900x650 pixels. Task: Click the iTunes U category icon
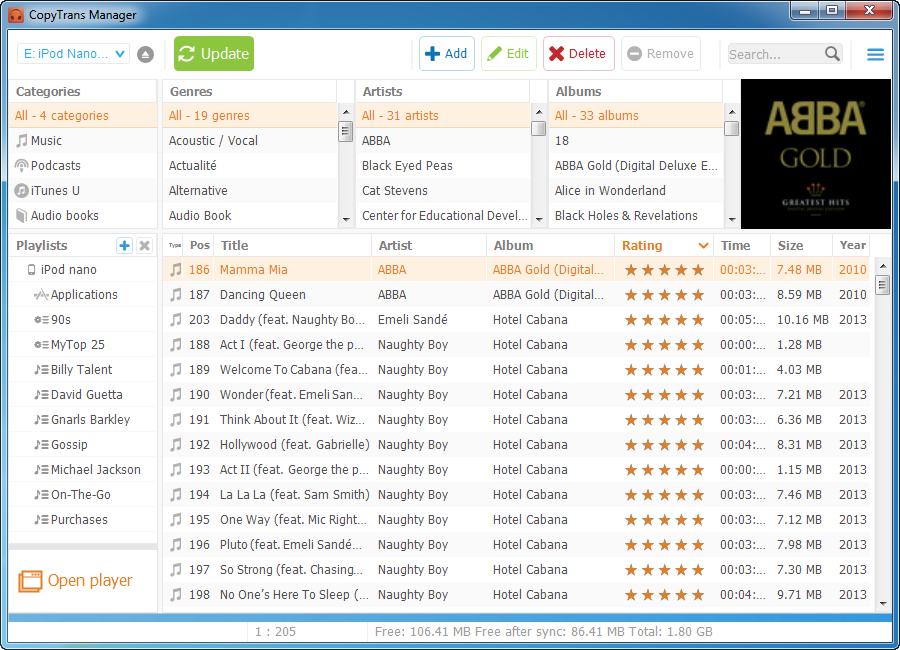22,191
